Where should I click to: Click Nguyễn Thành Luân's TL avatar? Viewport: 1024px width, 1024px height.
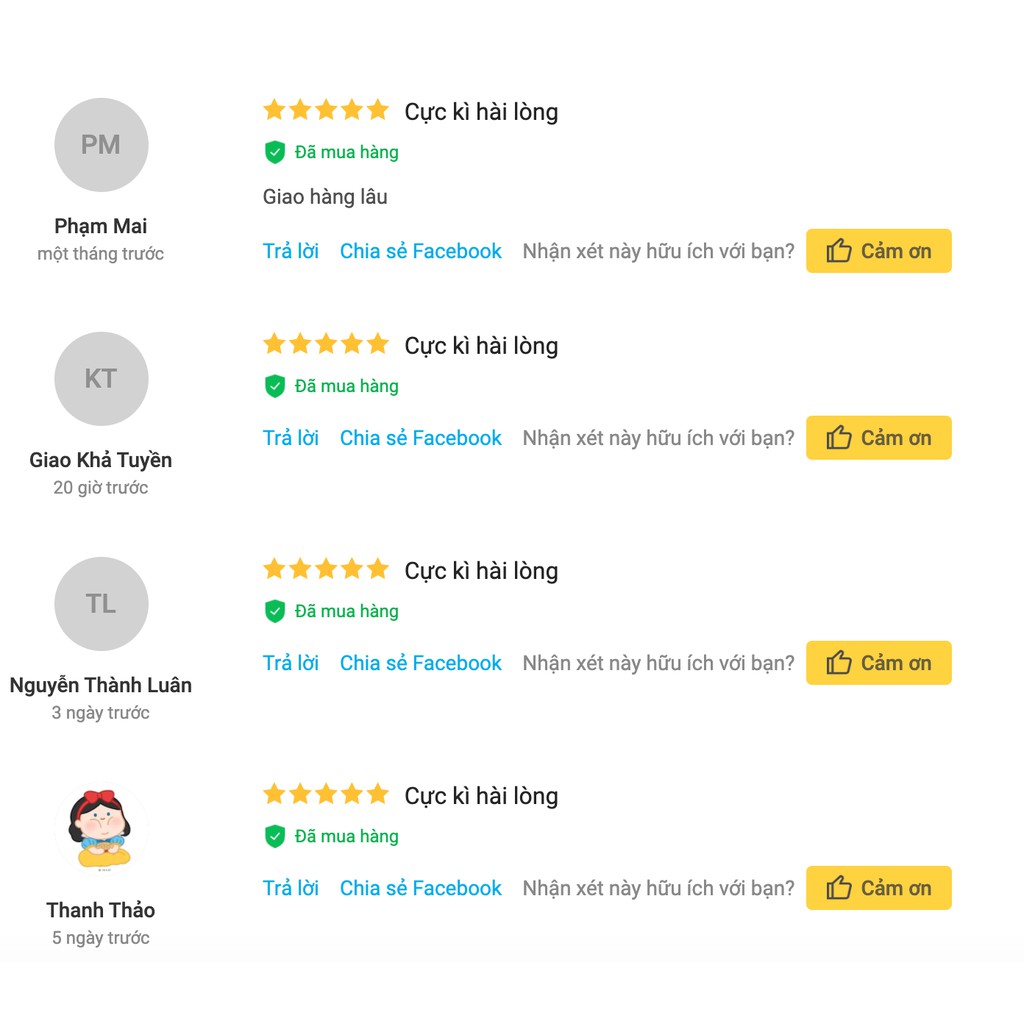point(101,604)
